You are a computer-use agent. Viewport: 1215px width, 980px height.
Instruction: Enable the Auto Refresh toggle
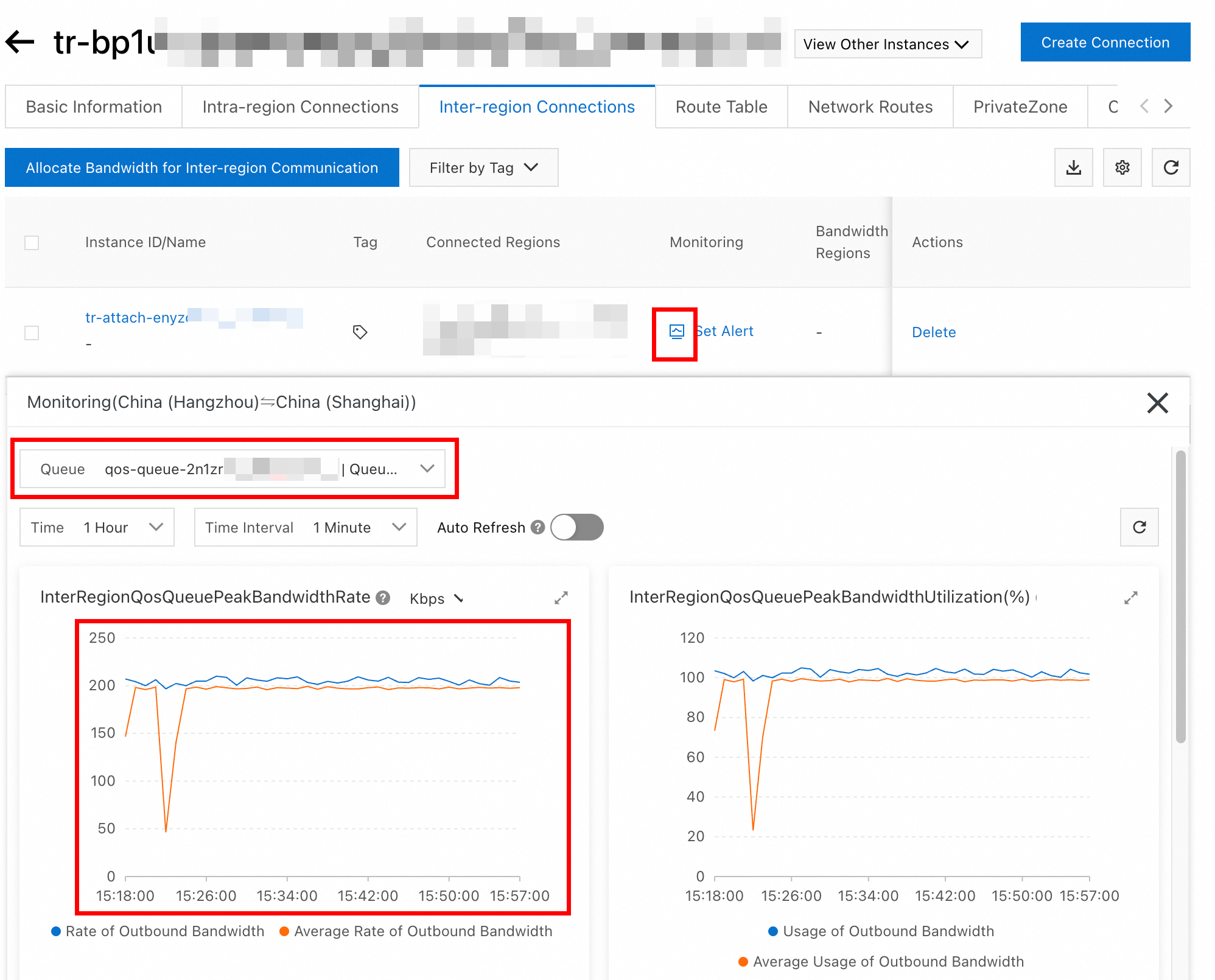click(576, 527)
